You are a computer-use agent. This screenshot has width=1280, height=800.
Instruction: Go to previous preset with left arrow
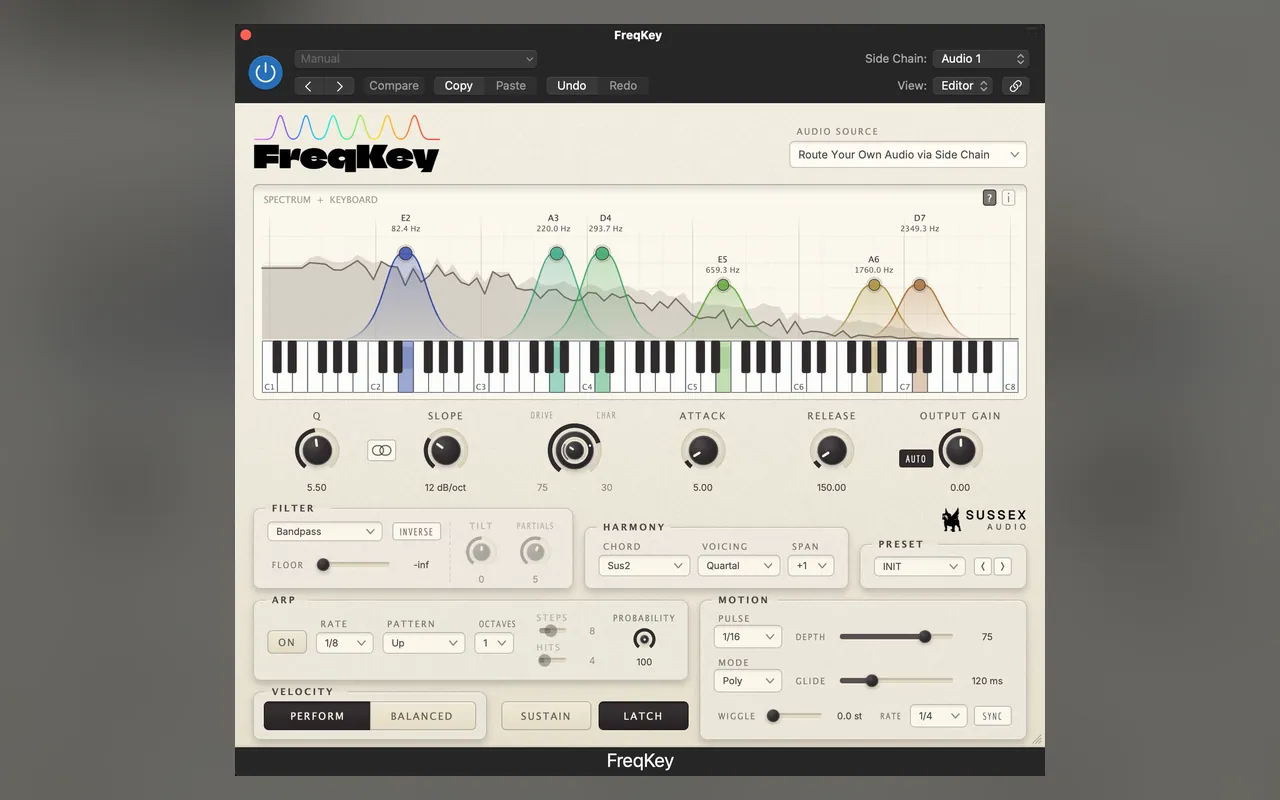click(x=308, y=86)
